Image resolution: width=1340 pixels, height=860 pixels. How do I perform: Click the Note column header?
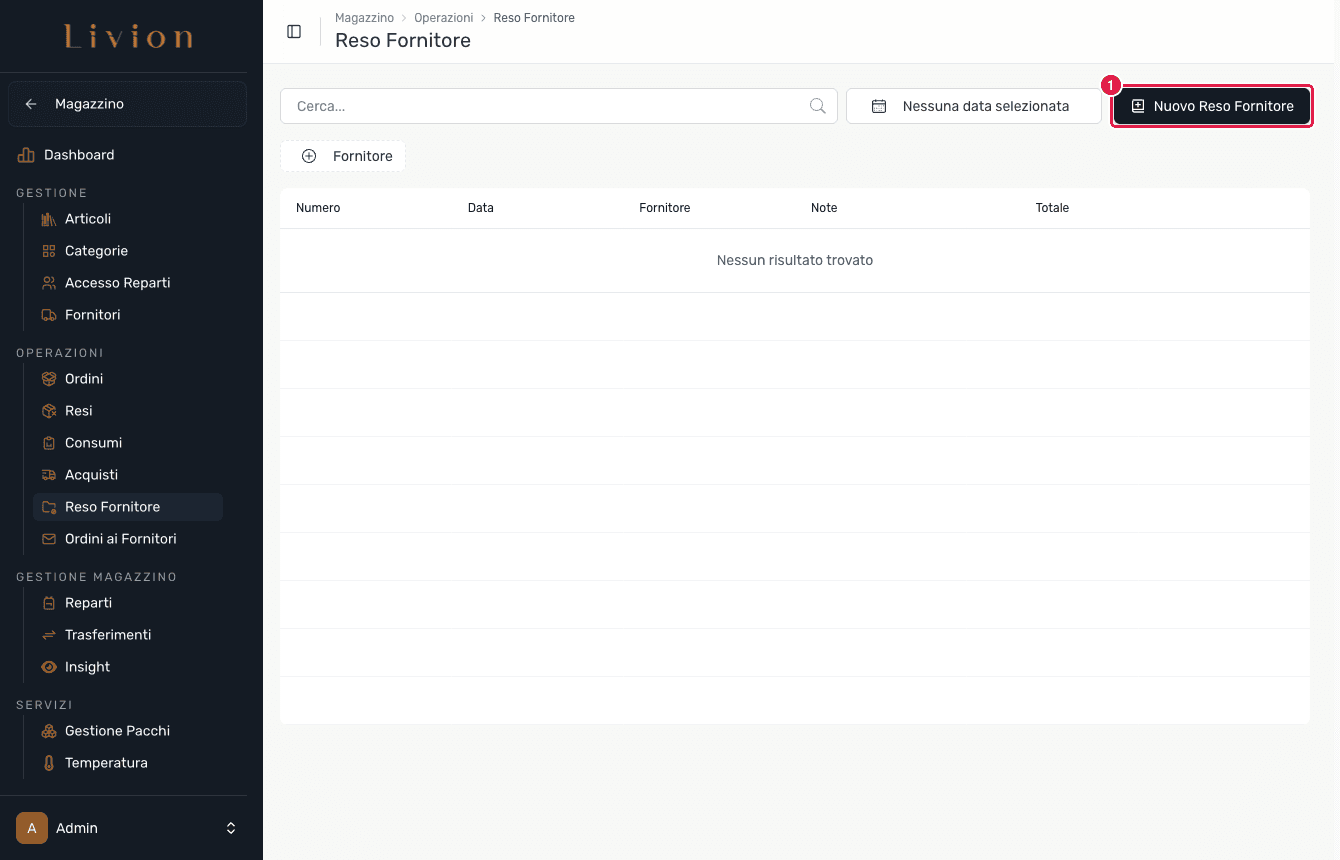[x=824, y=208]
